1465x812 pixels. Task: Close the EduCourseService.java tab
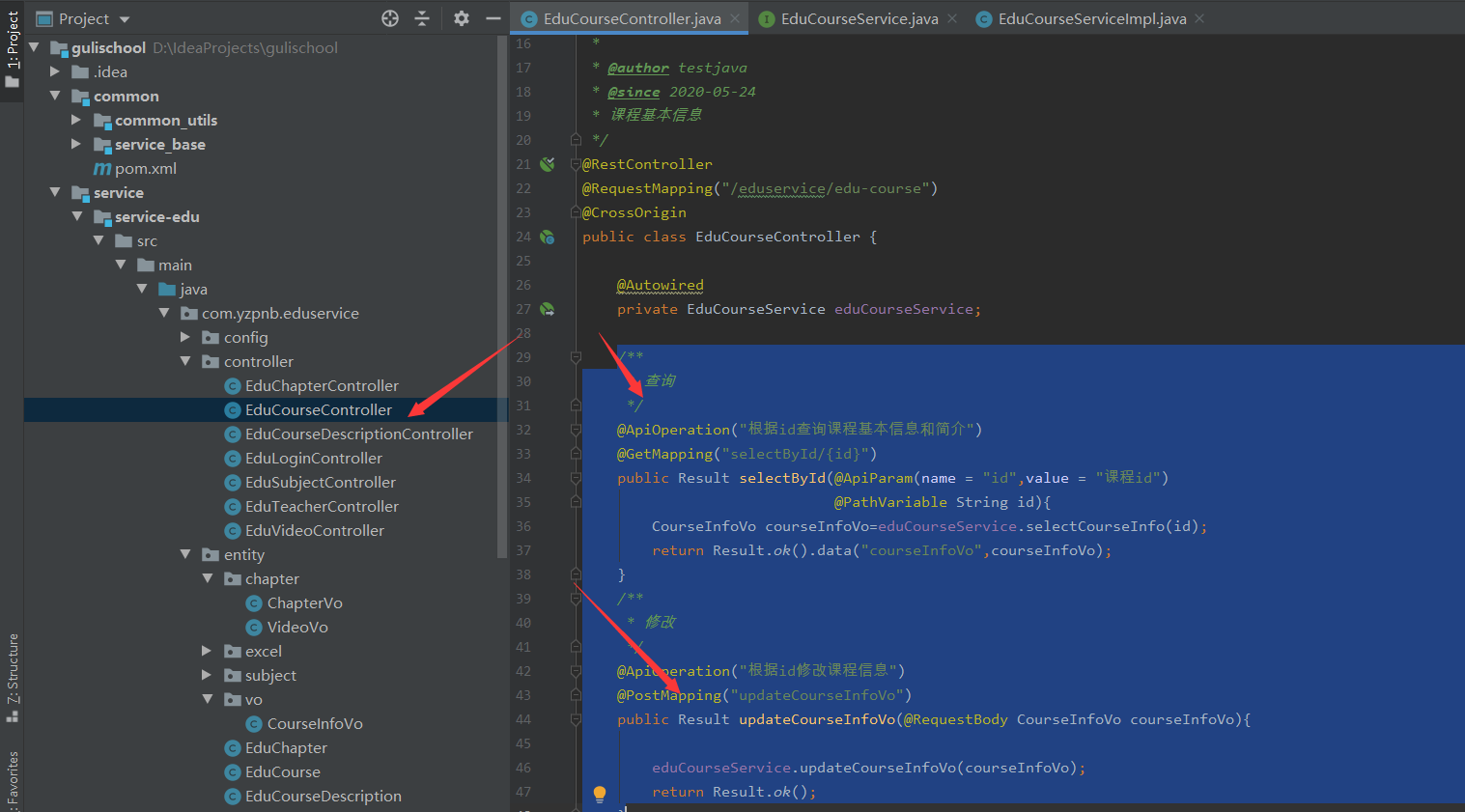[952, 18]
